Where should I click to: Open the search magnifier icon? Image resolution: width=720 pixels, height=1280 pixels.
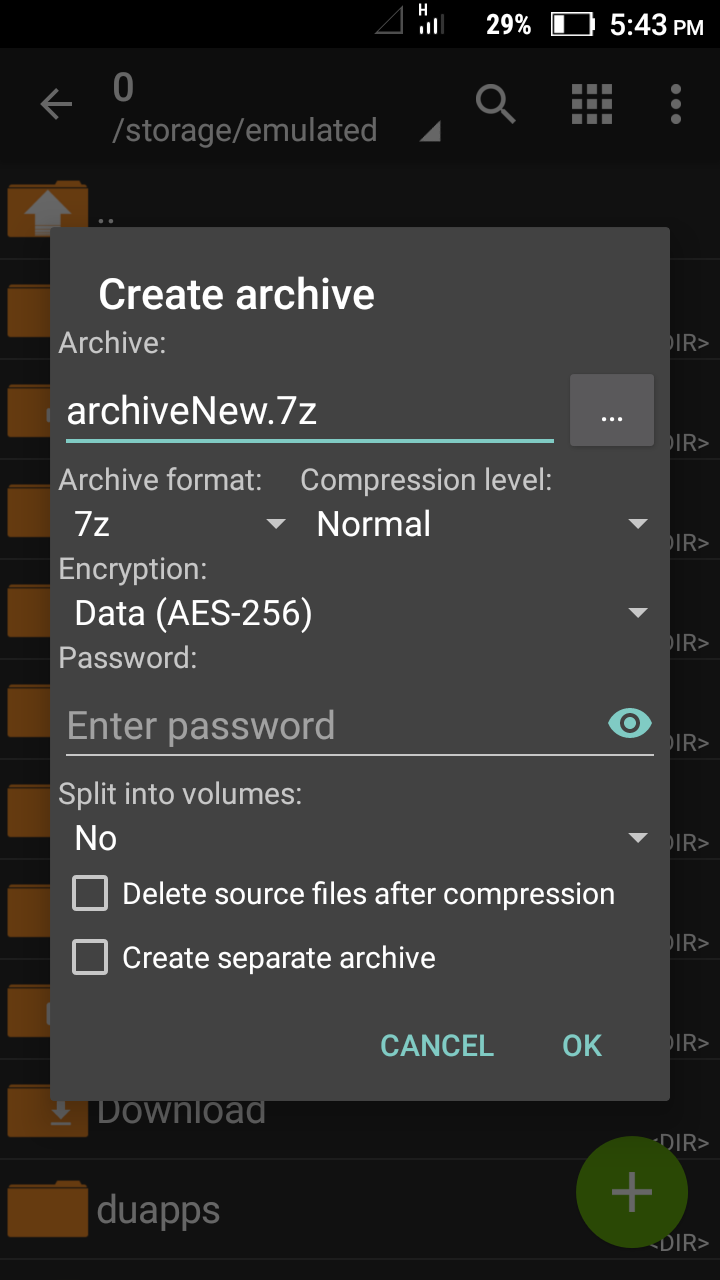coord(495,104)
